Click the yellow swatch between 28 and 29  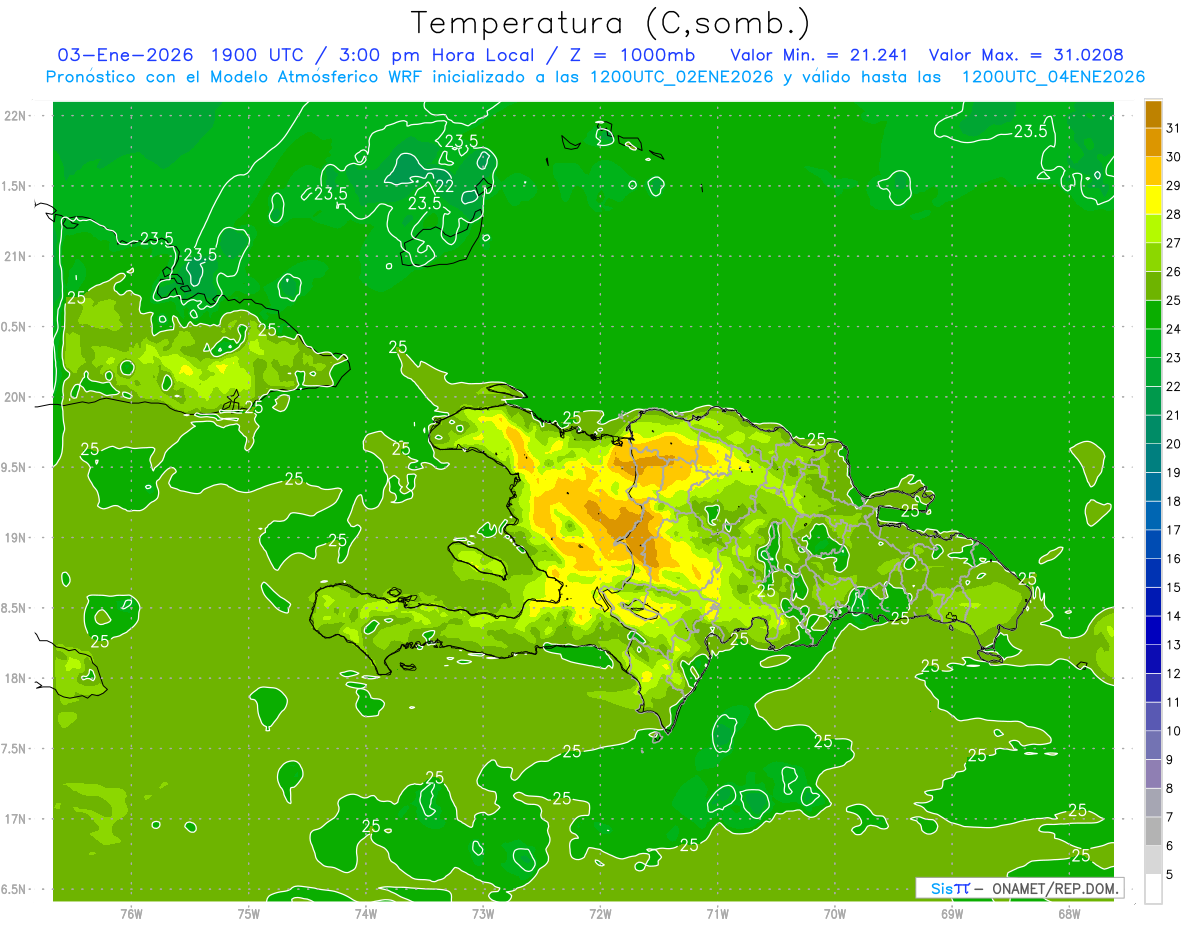1153,200
